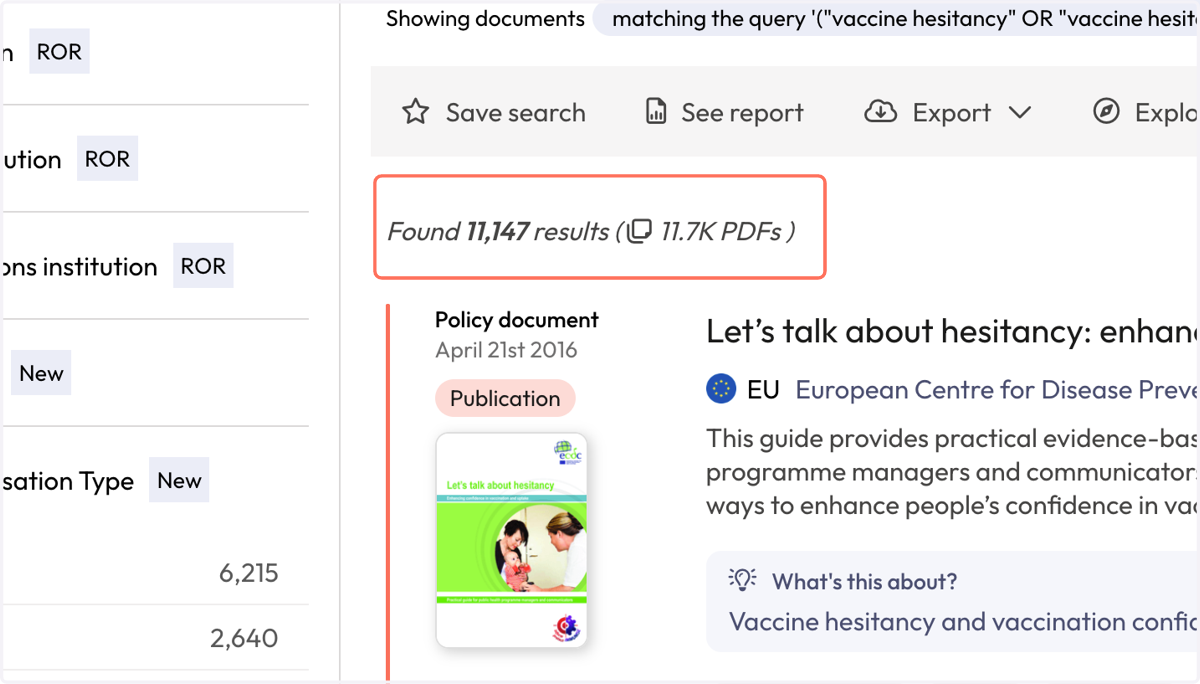Open the European Centre for Disease Prevention link
The image size is (1200, 684).
tap(997, 390)
